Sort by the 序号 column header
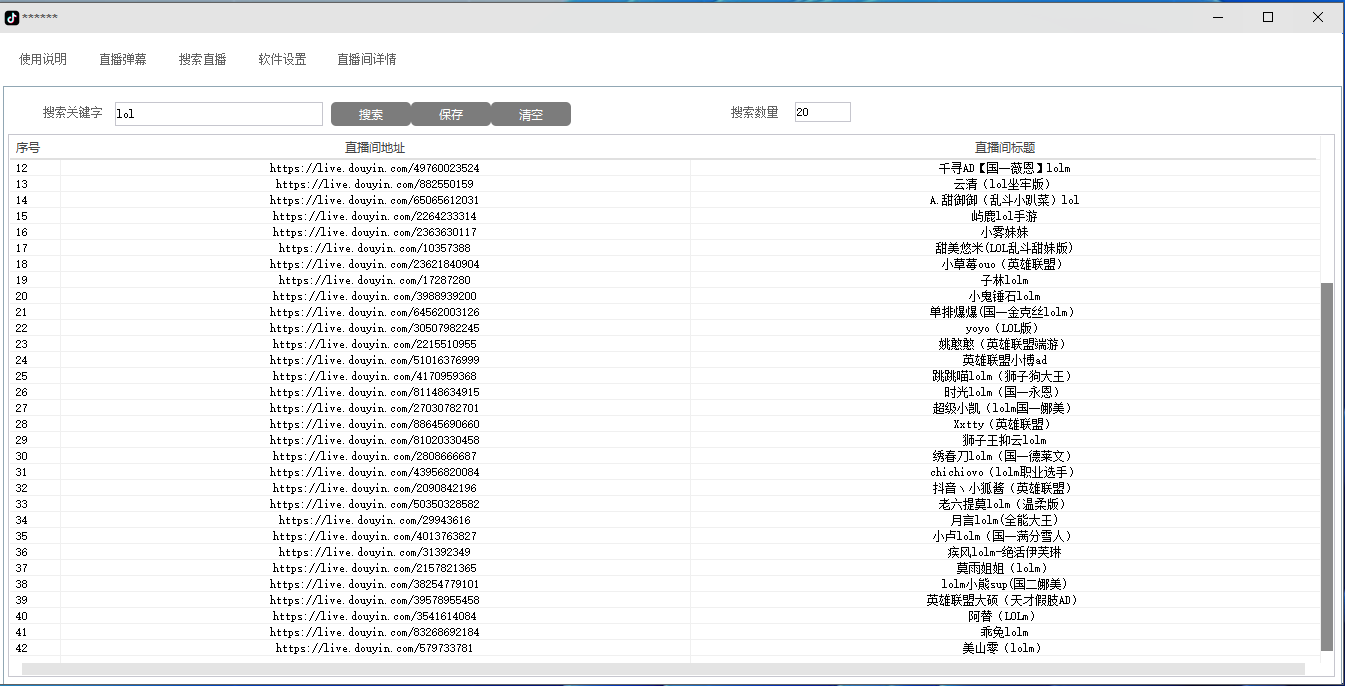Image resolution: width=1345 pixels, height=686 pixels. (x=28, y=148)
